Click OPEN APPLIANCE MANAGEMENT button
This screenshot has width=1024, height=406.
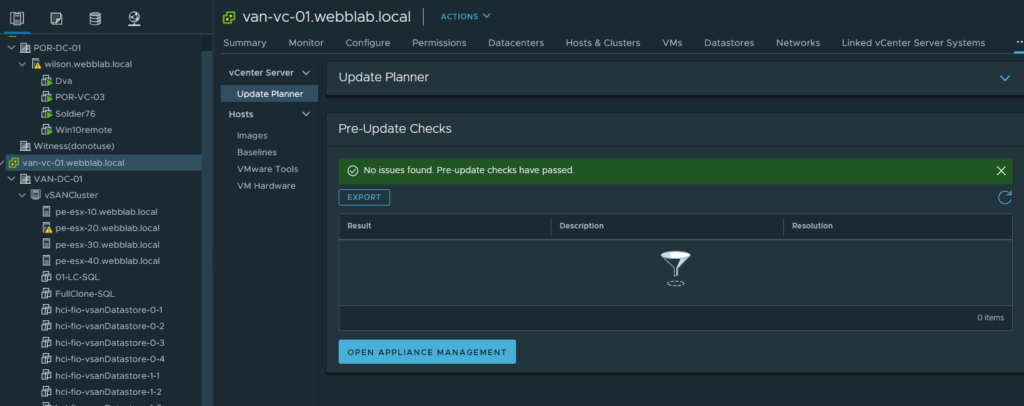427,352
